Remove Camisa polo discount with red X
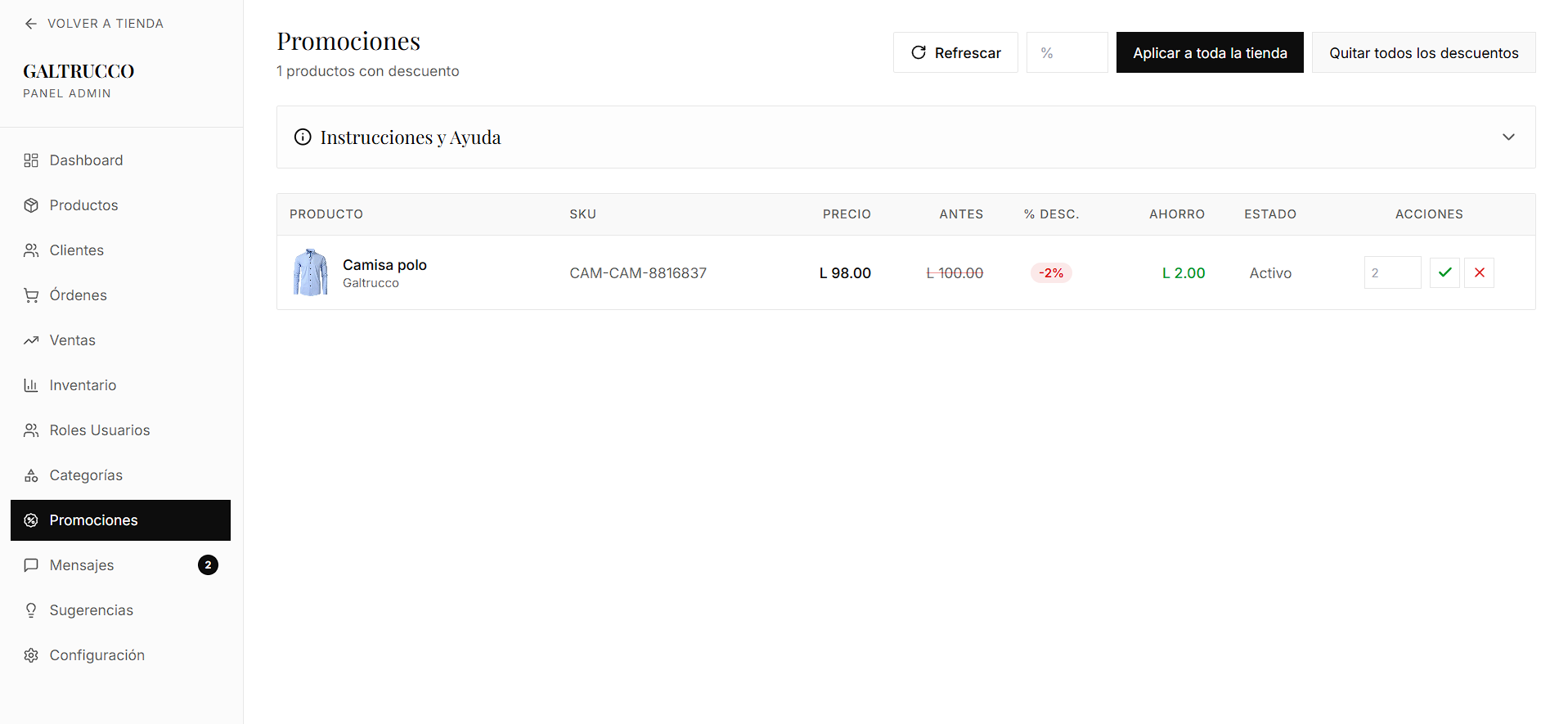 (1479, 272)
